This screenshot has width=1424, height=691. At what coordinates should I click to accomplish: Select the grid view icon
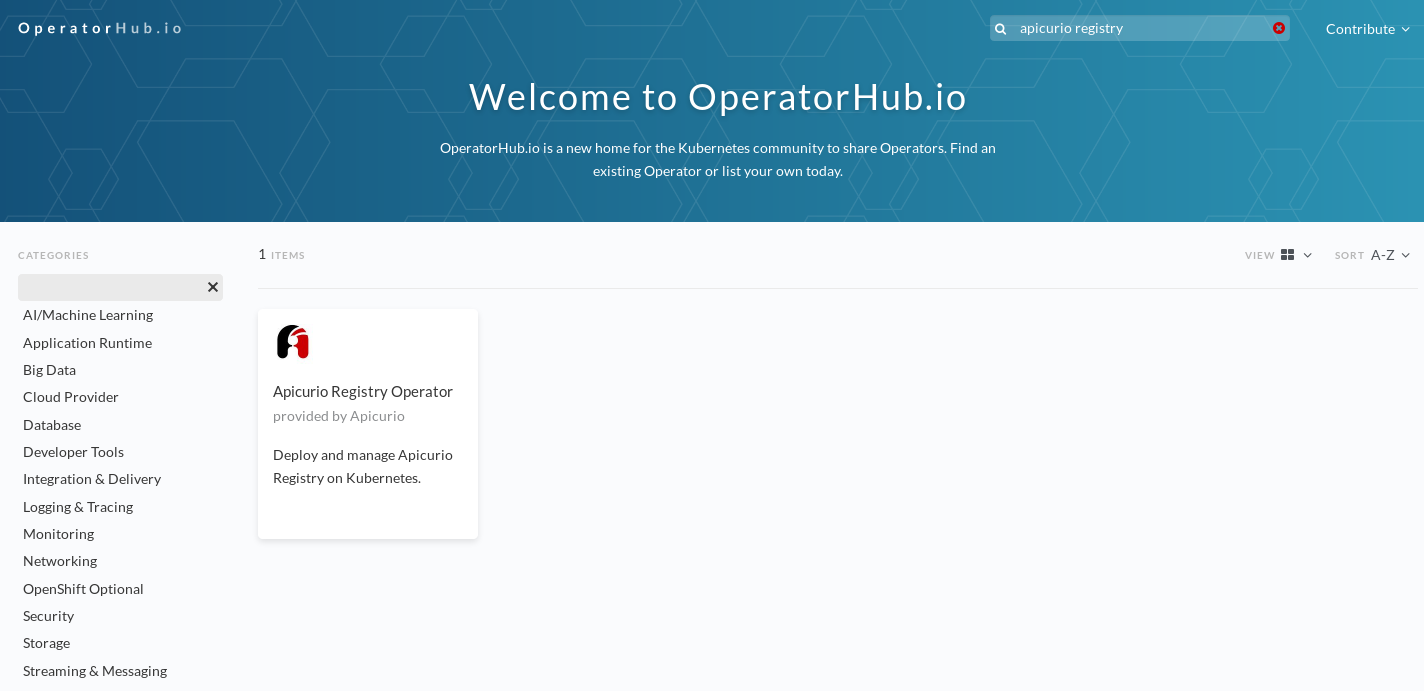click(x=1287, y=255)
